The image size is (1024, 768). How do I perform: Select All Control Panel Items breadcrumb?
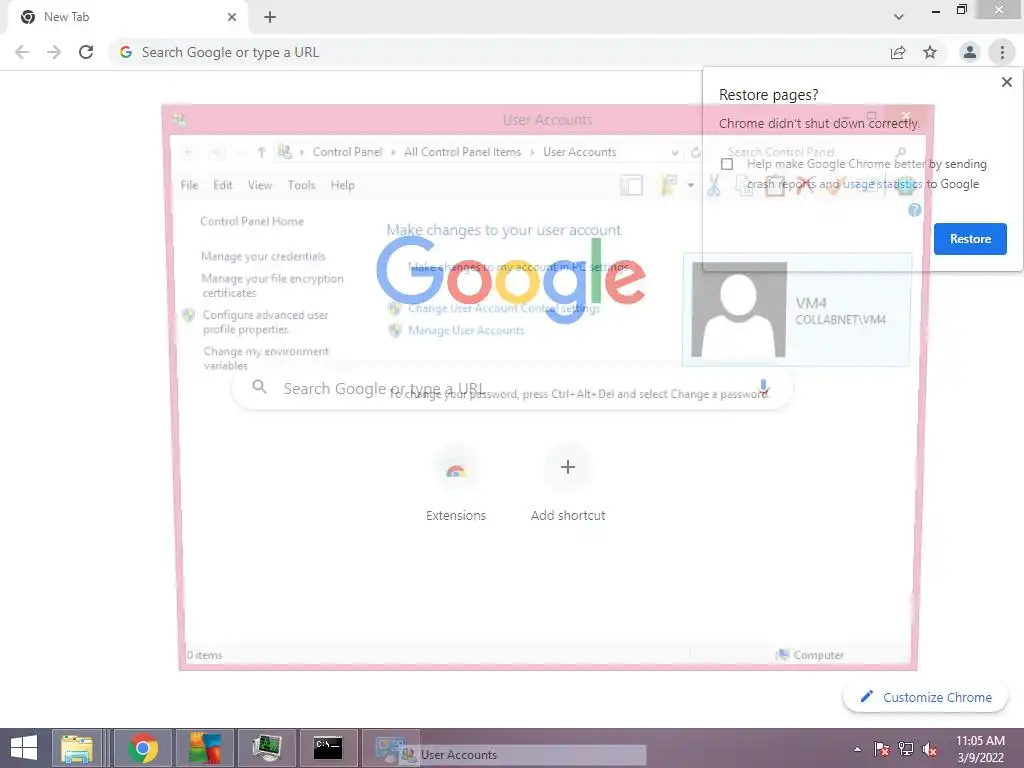click(x=462, y=152)
